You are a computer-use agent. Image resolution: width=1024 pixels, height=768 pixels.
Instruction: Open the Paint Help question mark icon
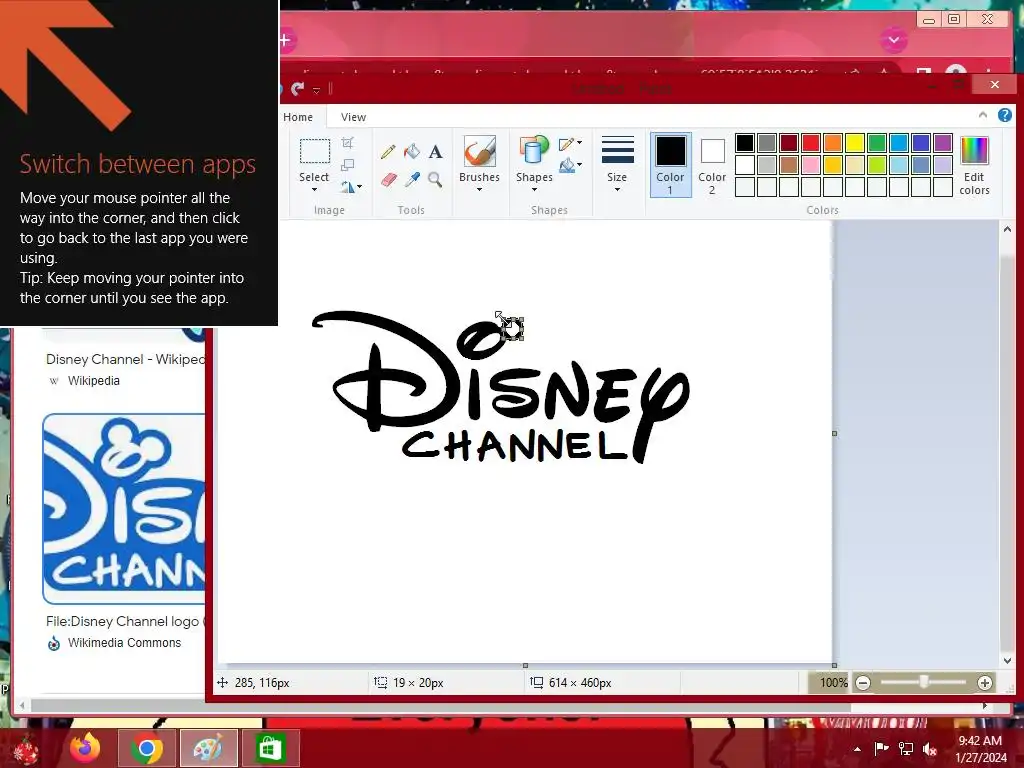click(x=1004, y=116)
